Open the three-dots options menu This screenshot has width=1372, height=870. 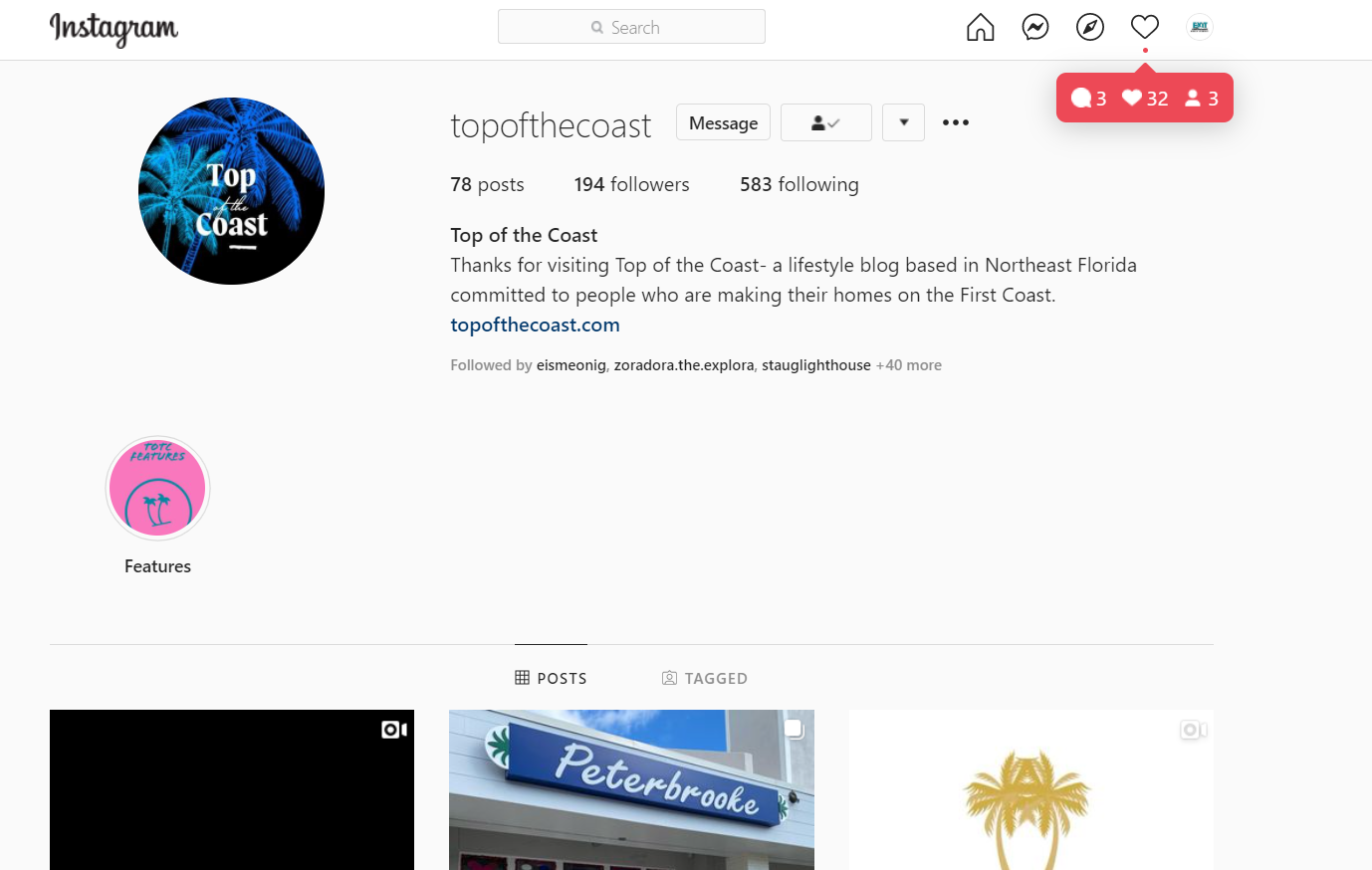[956, 122]
